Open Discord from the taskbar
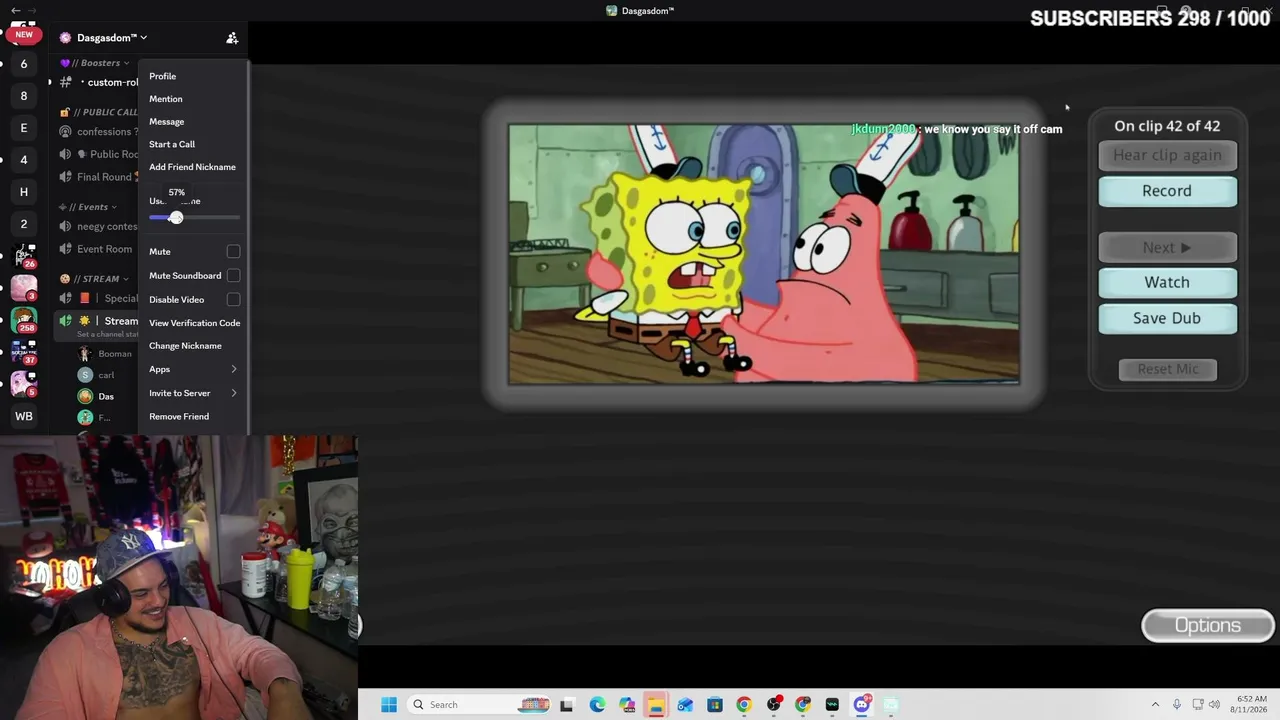Viewport: 1280px width, 720px height. pyautogui.click(x=862, y=705)
